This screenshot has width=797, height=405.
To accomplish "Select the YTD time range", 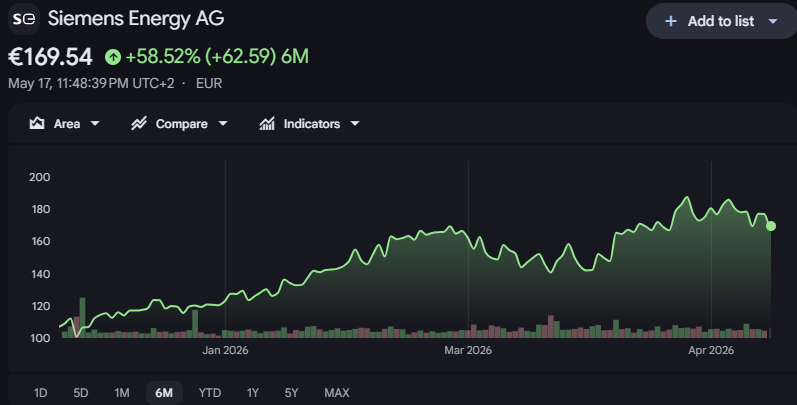I will (209, 393).
